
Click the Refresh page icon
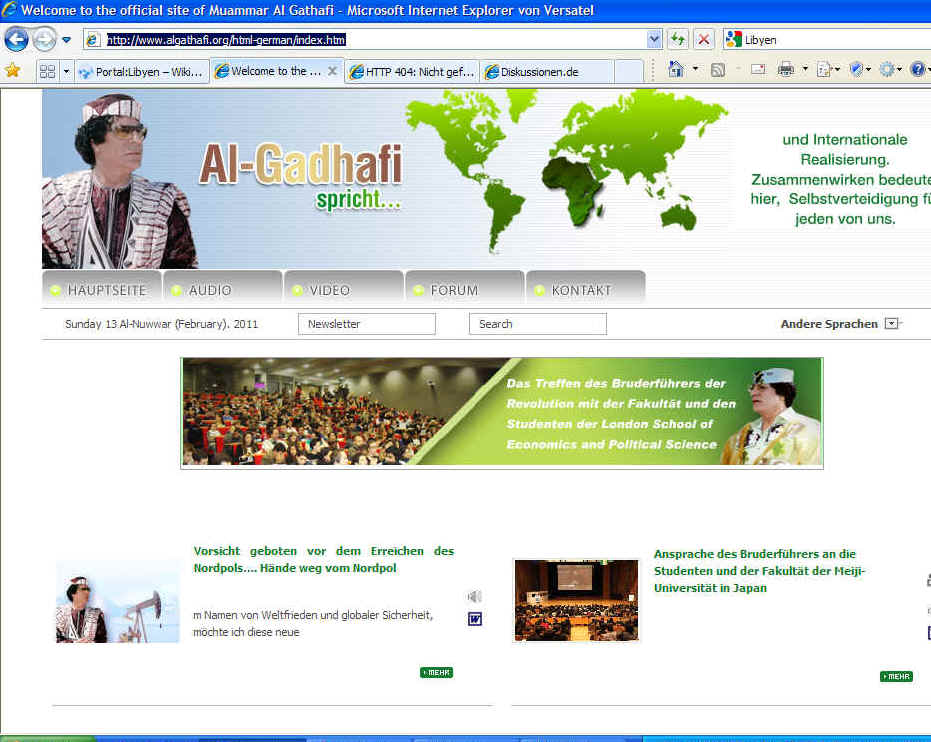click(678, 39)
